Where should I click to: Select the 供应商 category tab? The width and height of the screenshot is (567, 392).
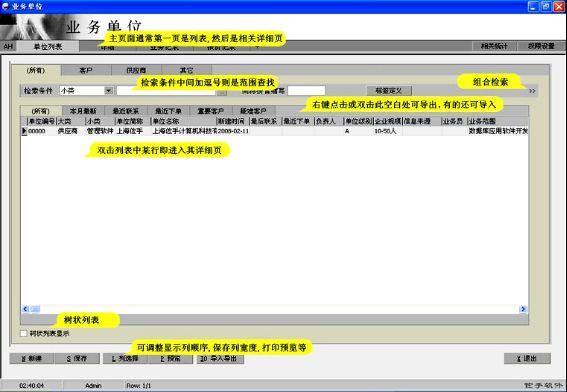[x=136, y=71]
